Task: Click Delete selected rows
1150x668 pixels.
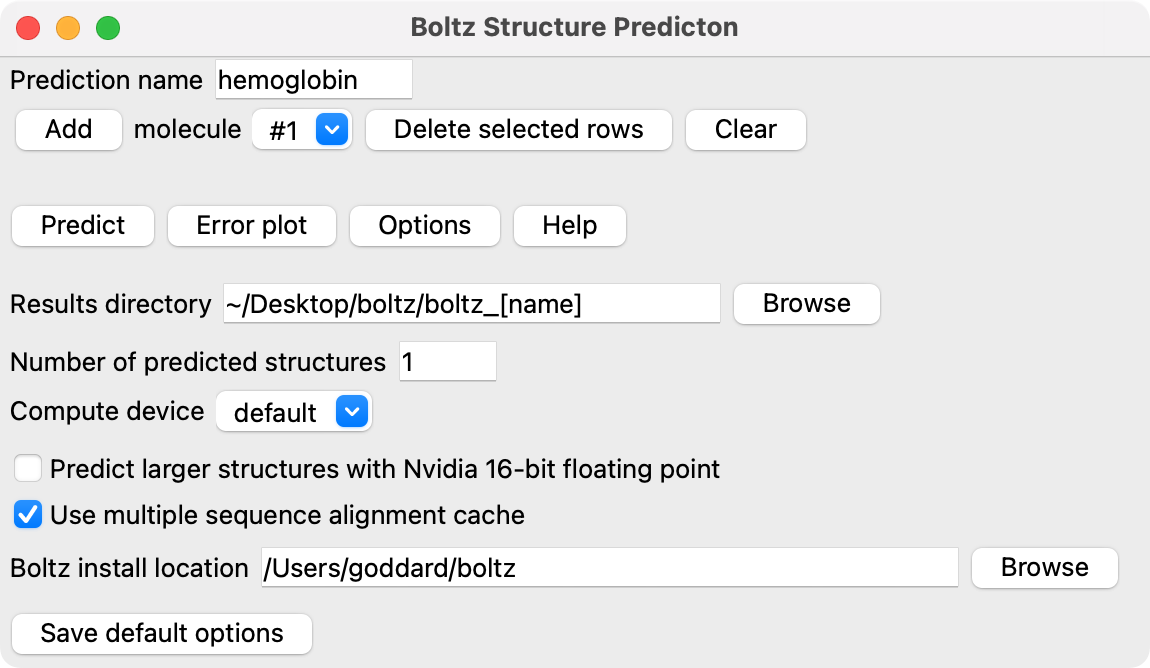Action: click(x=518, y=130)
